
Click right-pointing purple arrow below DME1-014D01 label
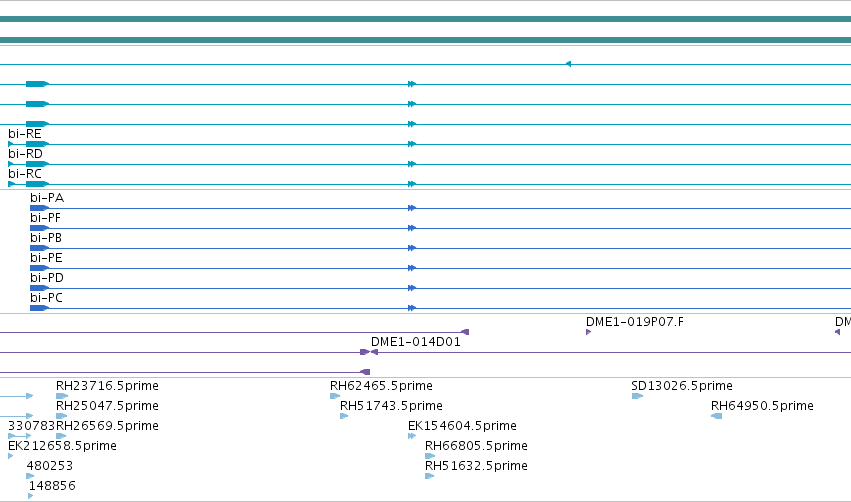365,352
